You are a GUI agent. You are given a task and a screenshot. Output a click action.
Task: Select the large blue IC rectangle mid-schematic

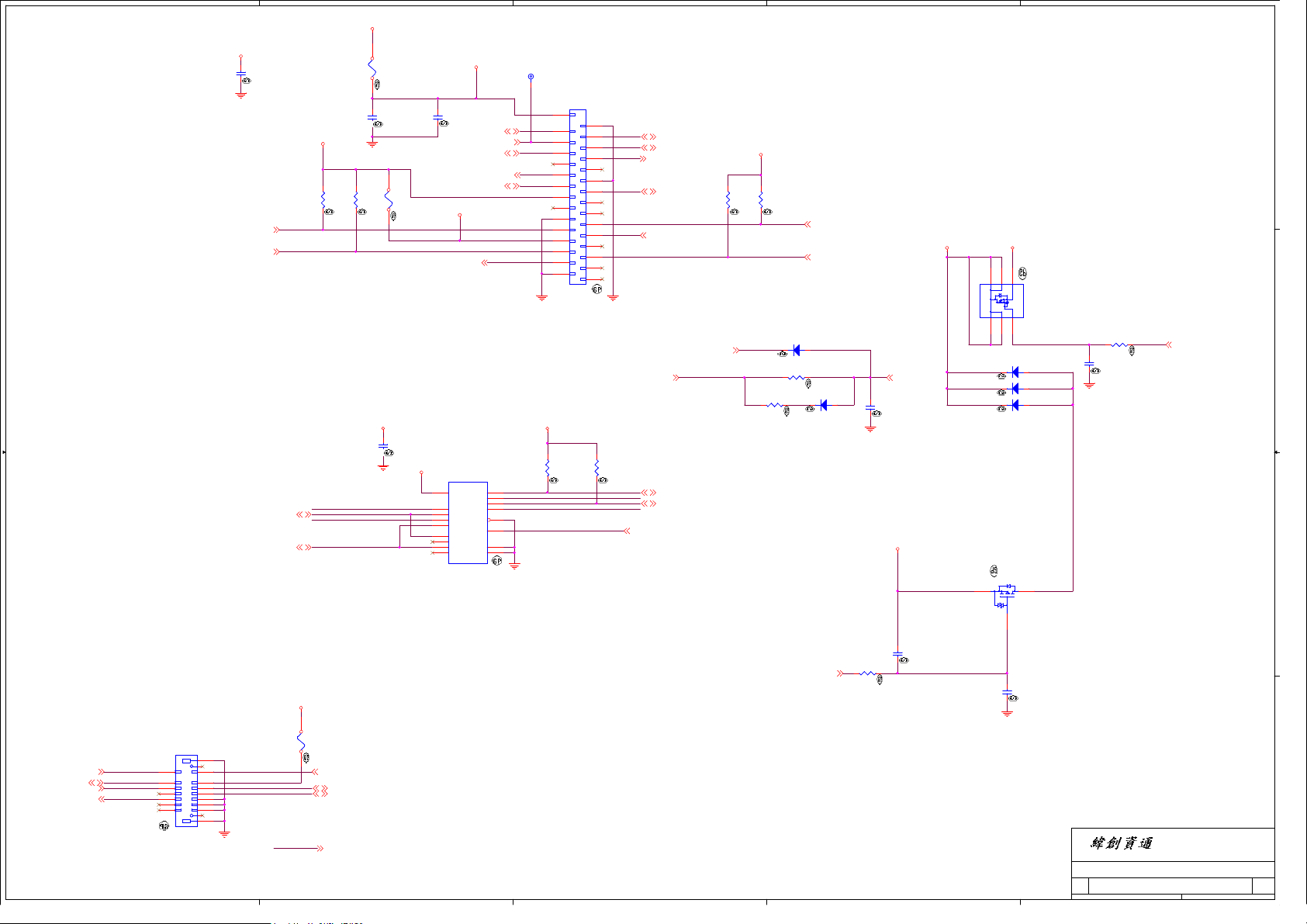tap(468, 523)
